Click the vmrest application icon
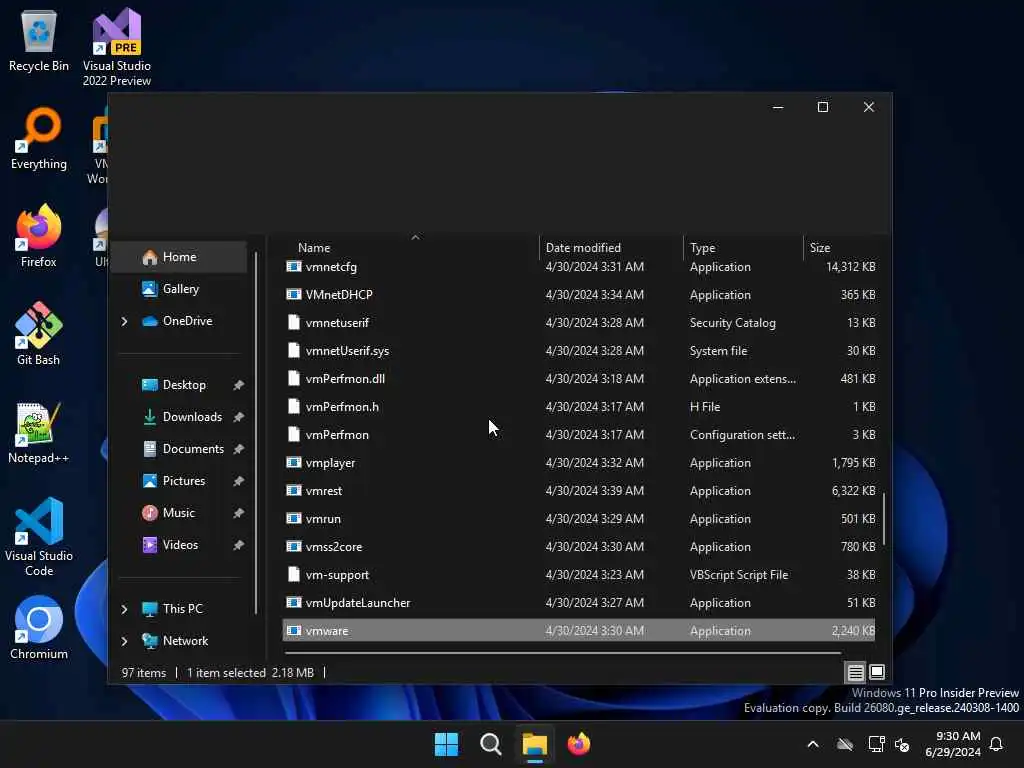The width and height of the screenshot is (1024, 768). (x=294, y=490)
